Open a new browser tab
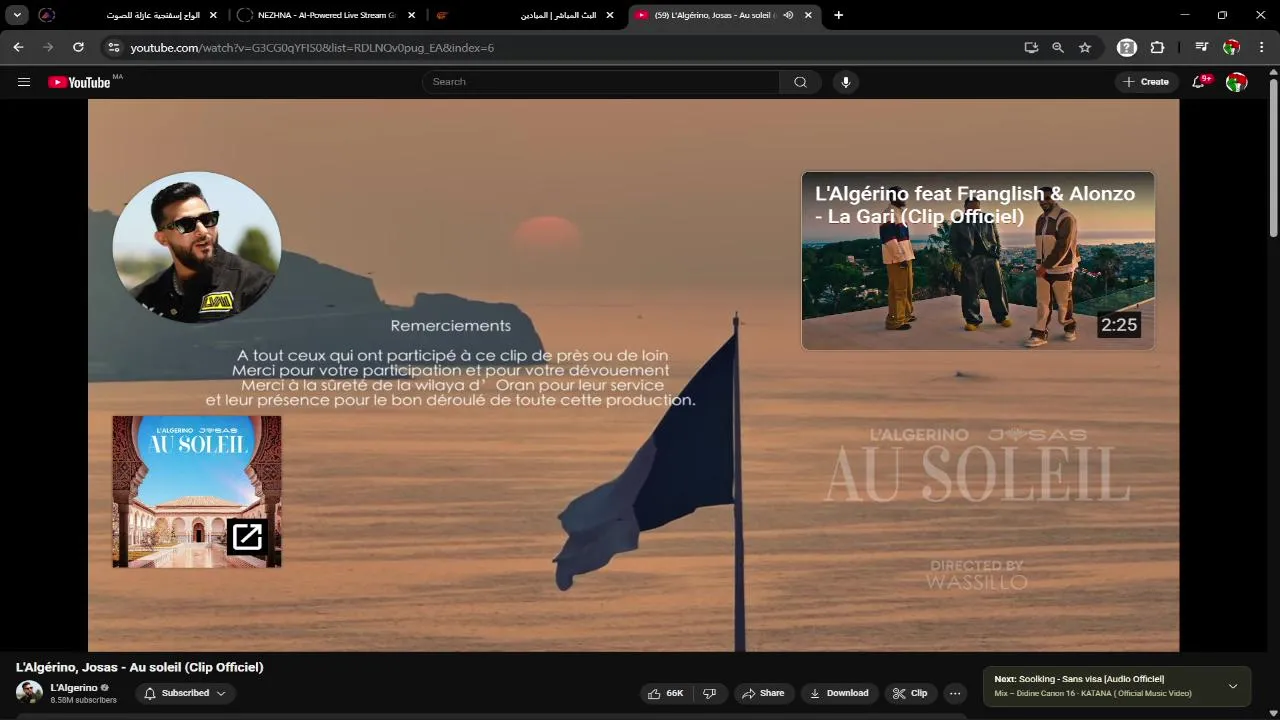 click(838, 15)
